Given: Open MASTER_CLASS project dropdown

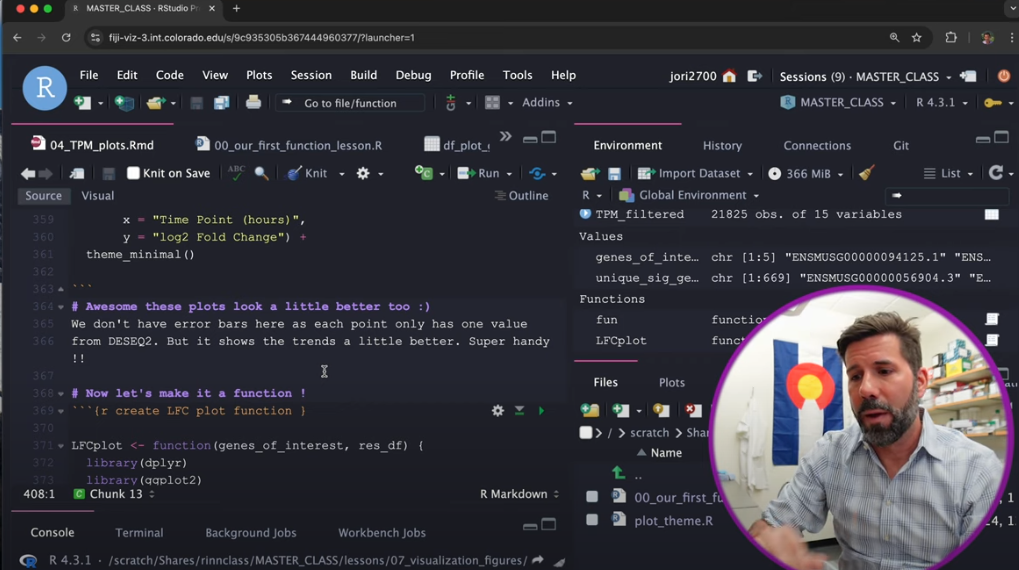Looking at the screenshot, I should click(x=838, y=103).
